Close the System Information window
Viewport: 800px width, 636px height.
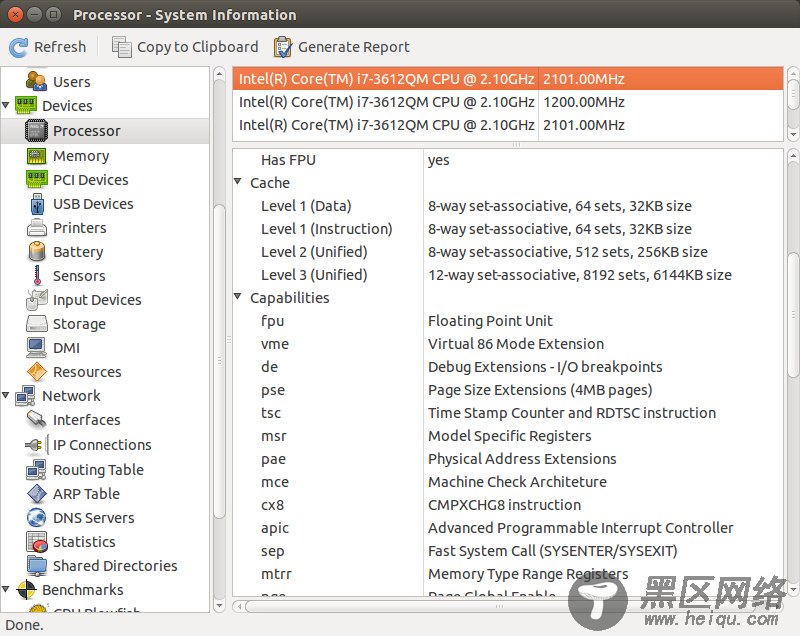[x=15, y=14]
